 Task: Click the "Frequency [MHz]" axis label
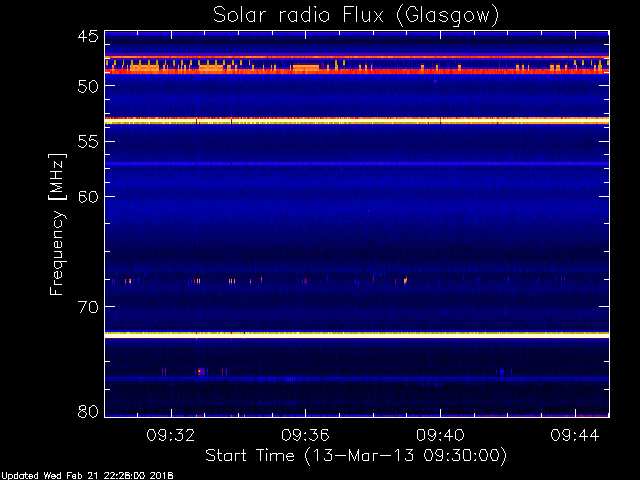pyautogui.click(x=57, y=224)
